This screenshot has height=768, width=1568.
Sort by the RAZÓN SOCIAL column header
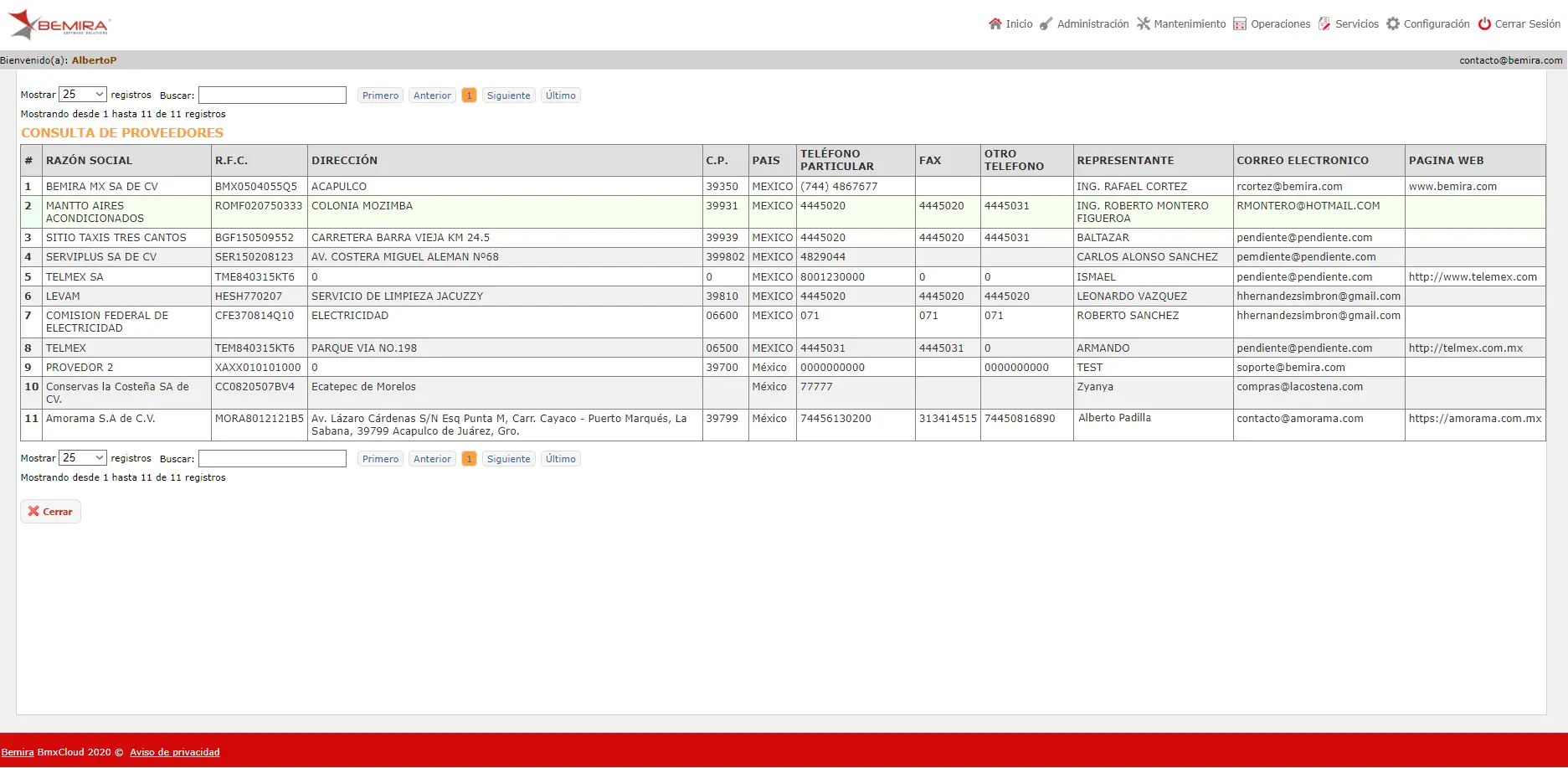tap(126, 161)
